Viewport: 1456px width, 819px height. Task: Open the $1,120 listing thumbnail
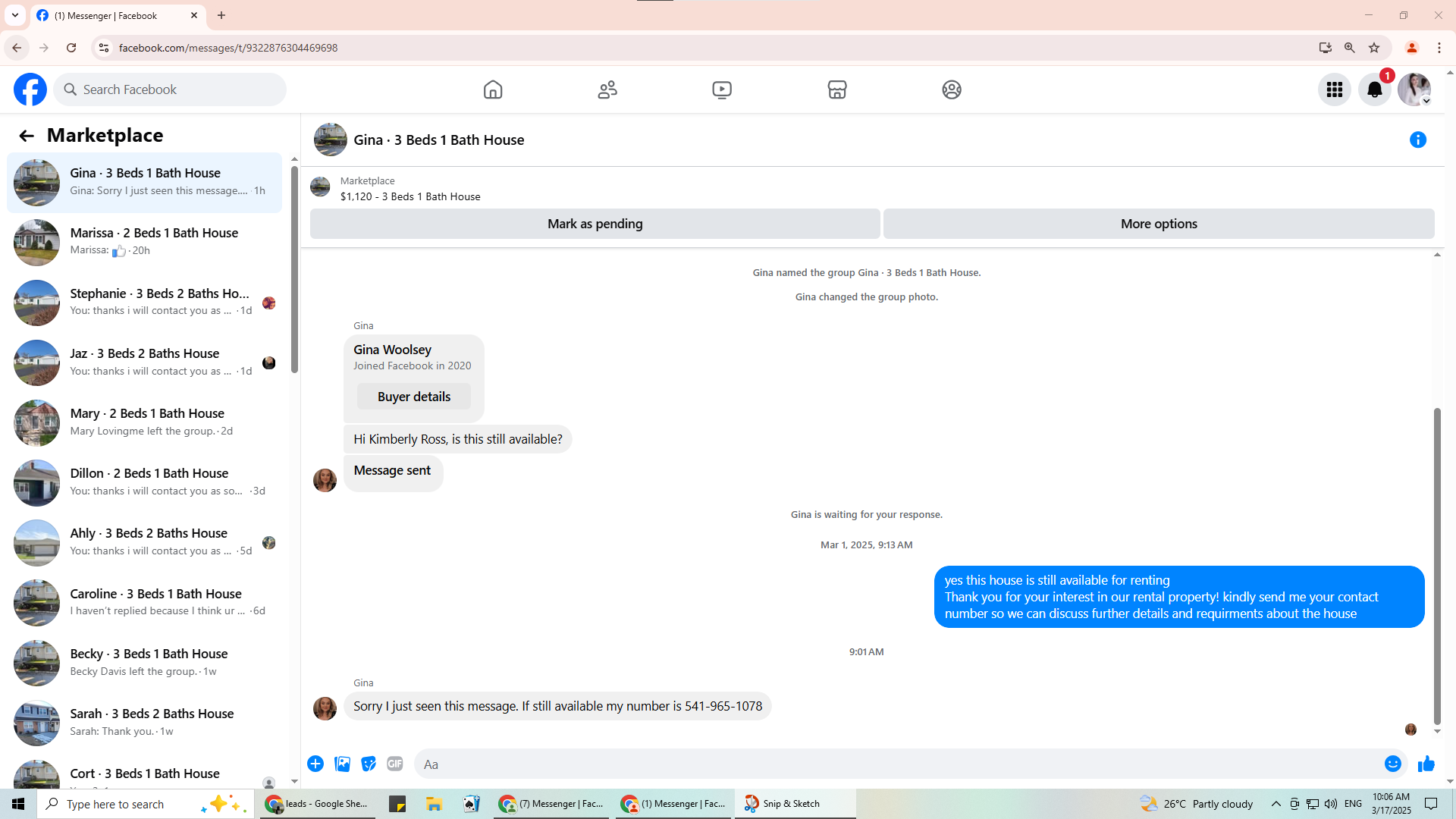click(x=320, y=187)
